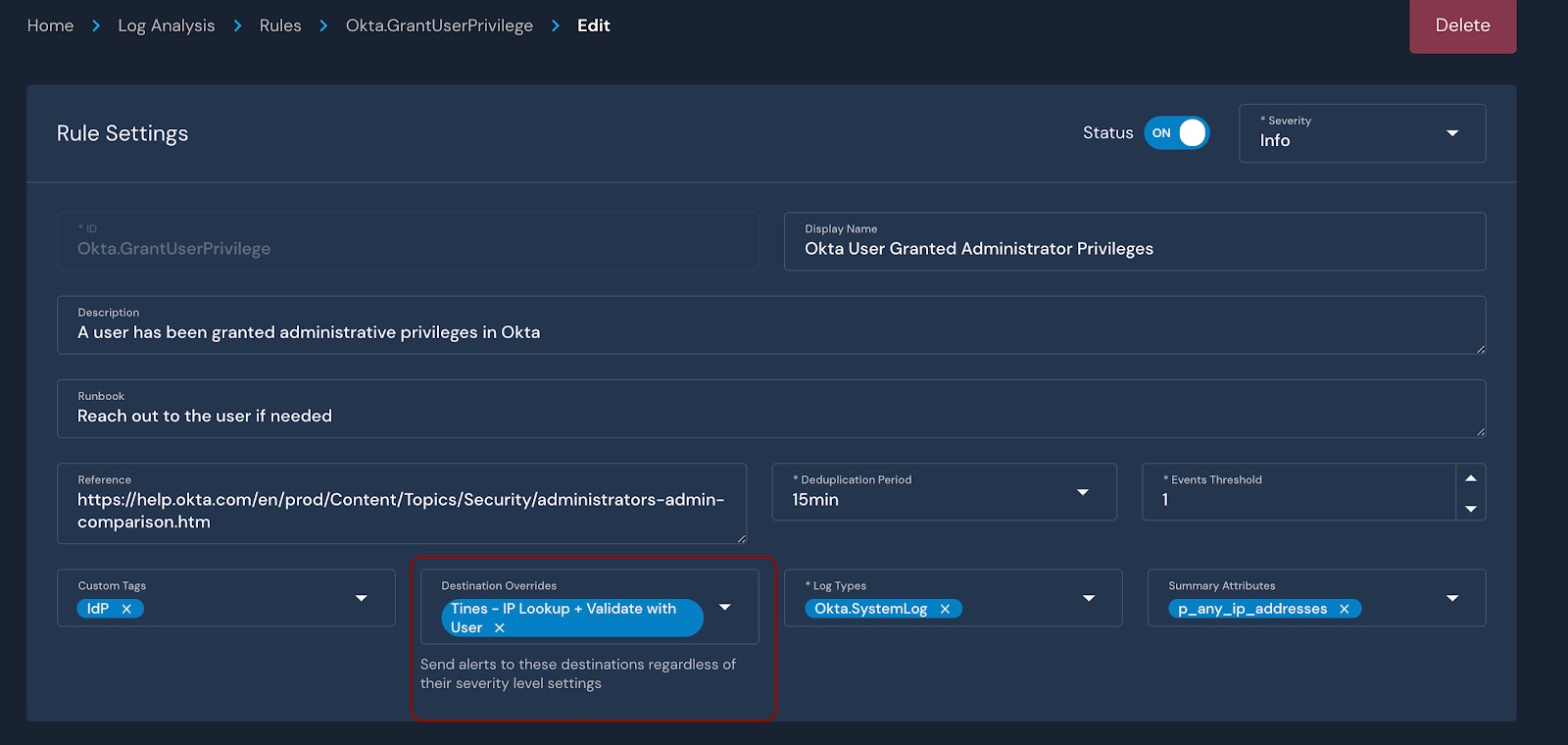Expand the Destination Overrides dropdown arrow

(x=725, y=608)
